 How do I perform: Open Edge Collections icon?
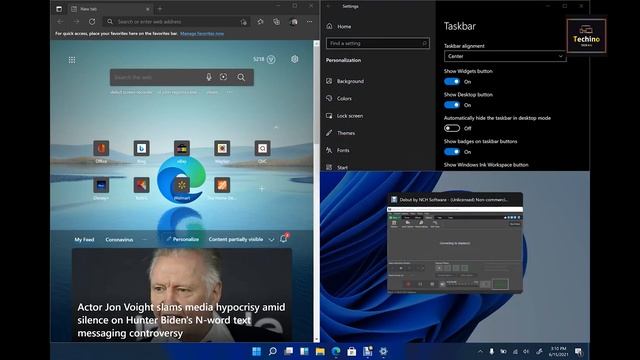(x=277, y=22)
